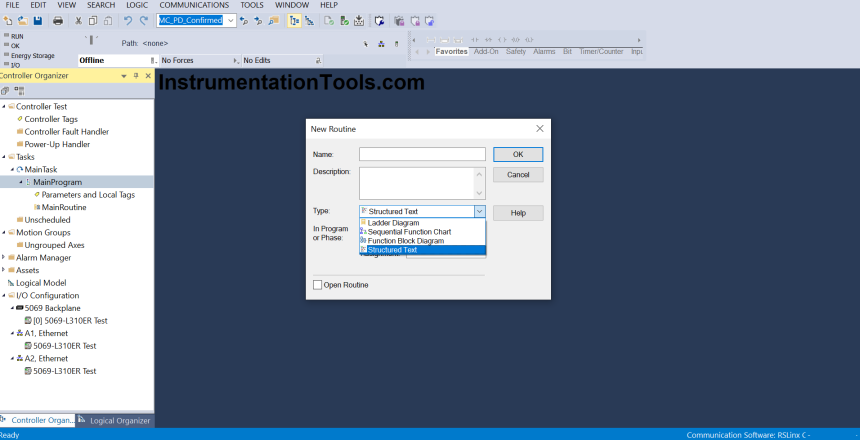This screenshot has height=440, width=860.
Task: Collapse the I/O Configuration tree node
Action: (4, 295)
